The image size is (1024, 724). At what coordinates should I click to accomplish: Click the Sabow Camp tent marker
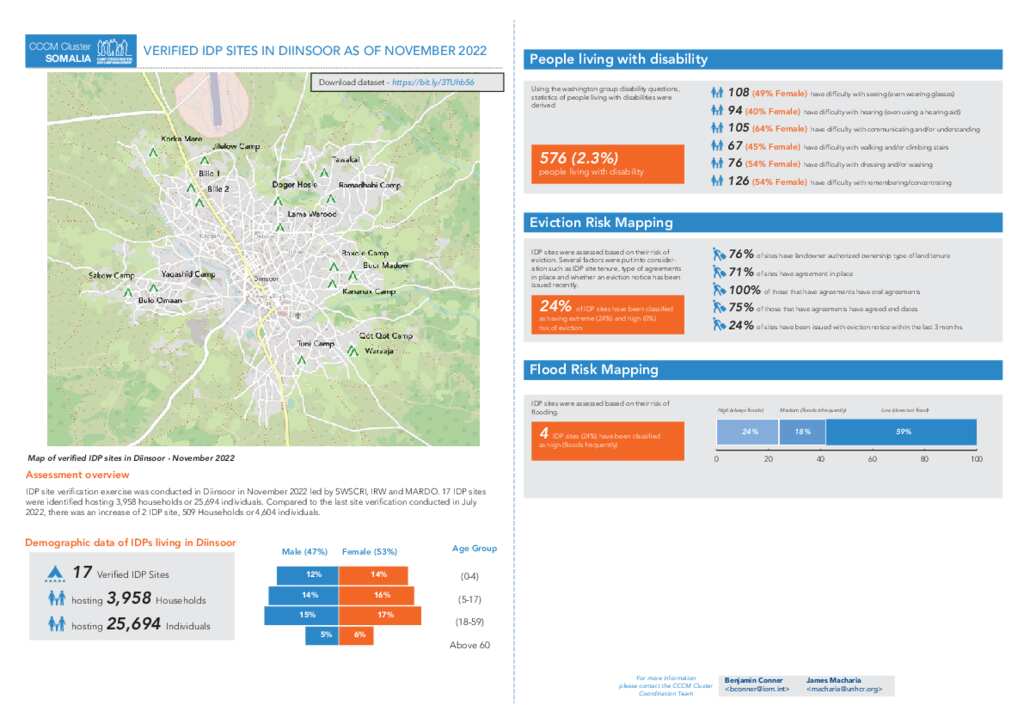click(x=128, y=292)
